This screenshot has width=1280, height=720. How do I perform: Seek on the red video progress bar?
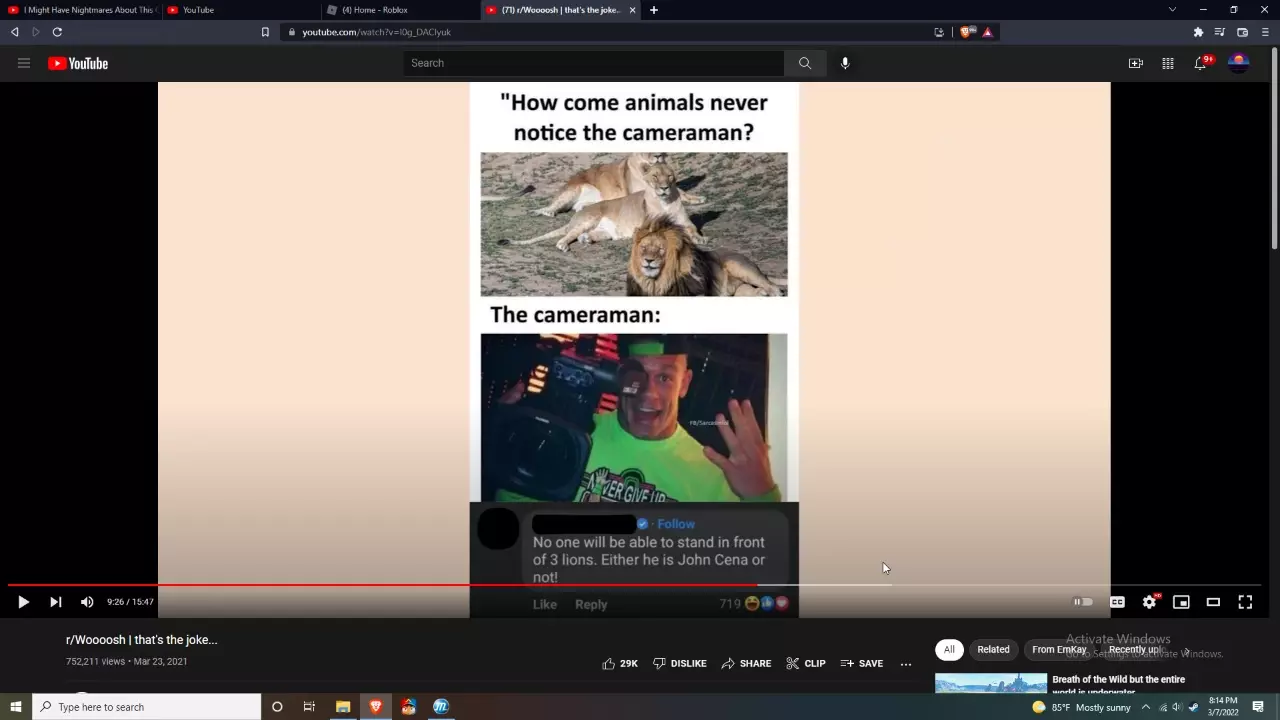[x=634, y=585]
